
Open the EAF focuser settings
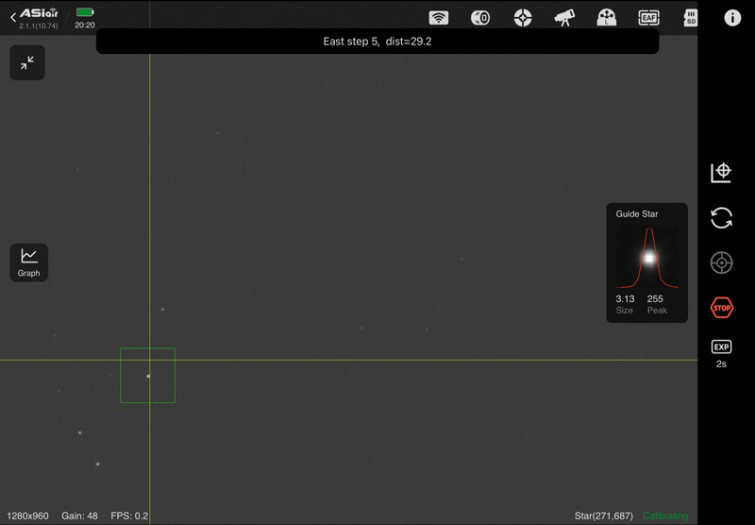tap(649, 18)
